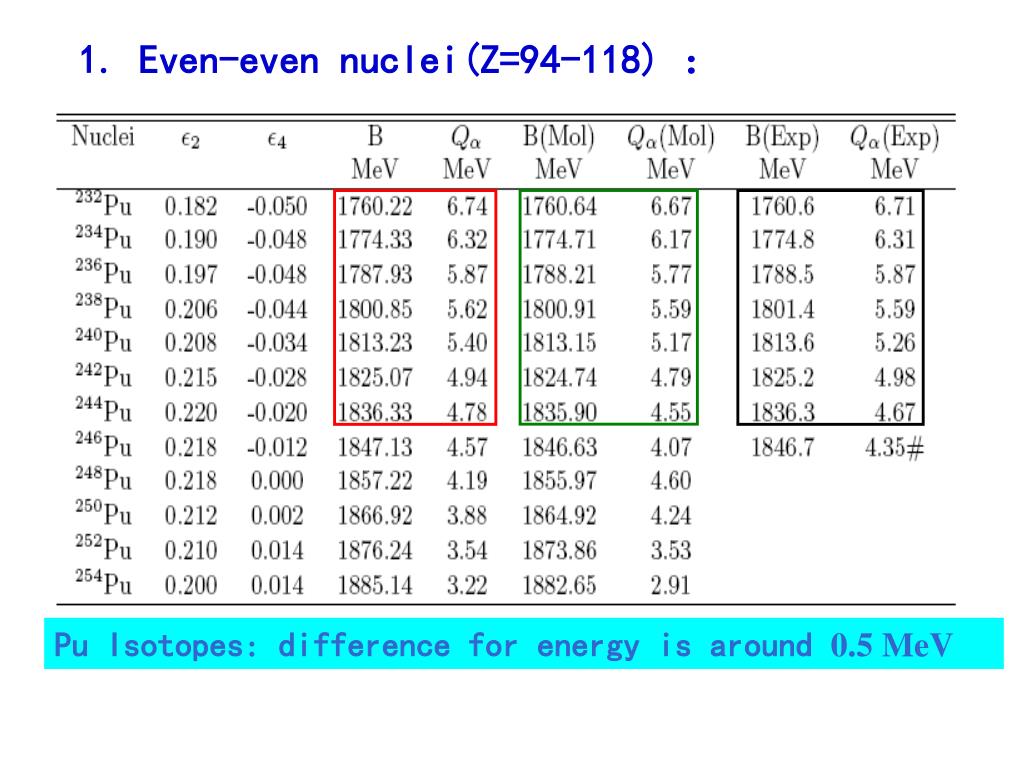Click the 'B(Exp)' column header
1024x768 pixels.
(x=782, y=137)
